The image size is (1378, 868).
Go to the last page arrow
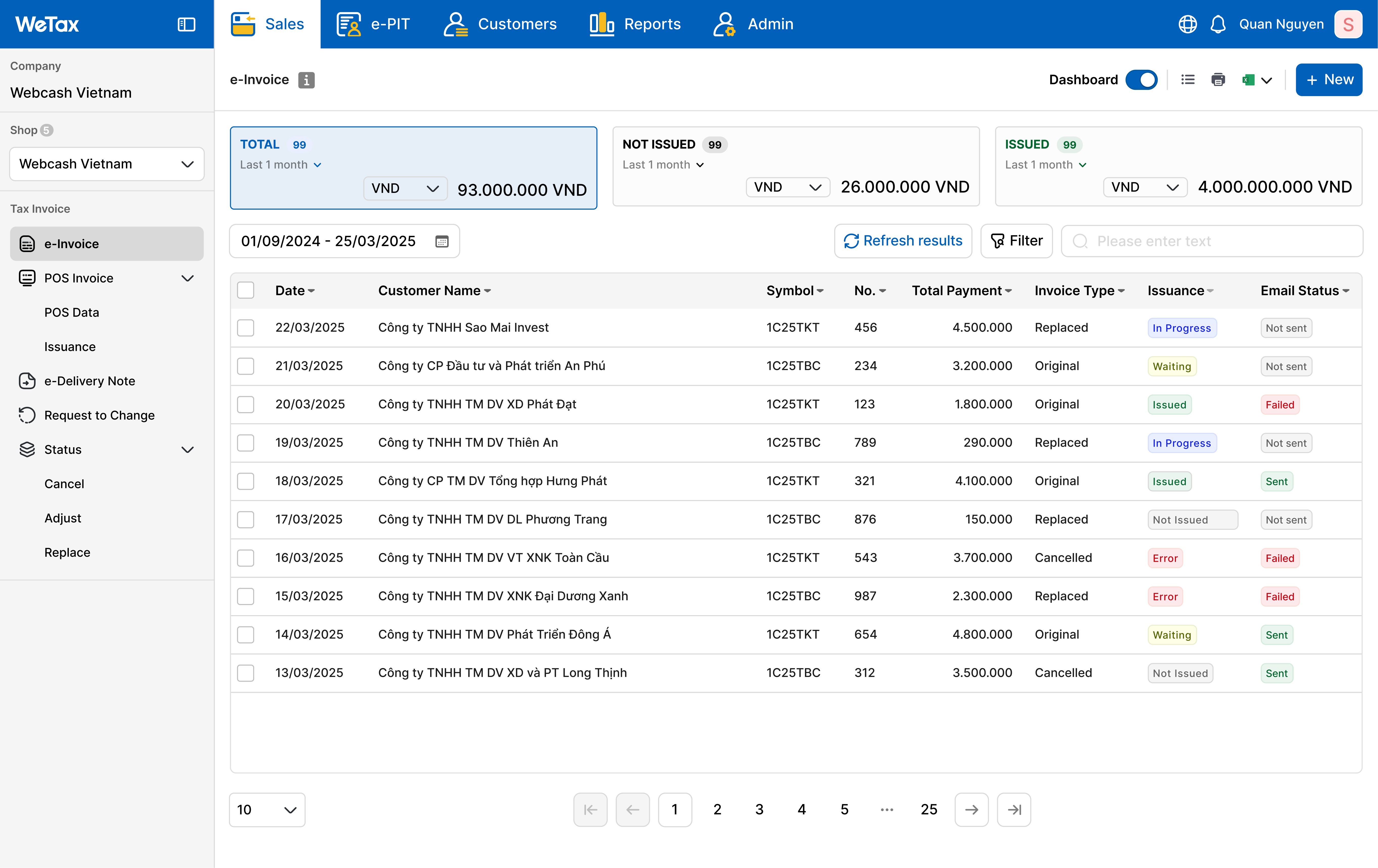[x=1014, y=810]
